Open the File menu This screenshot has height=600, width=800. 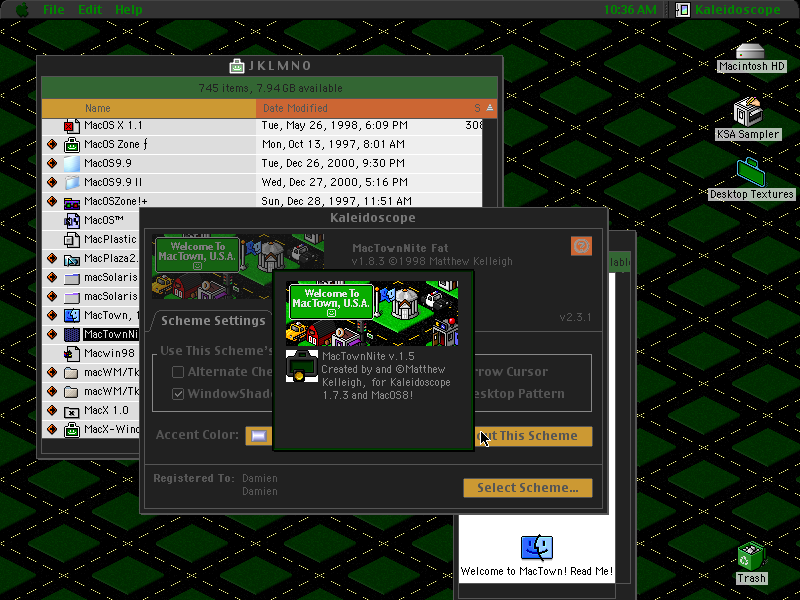coord(54,10)
